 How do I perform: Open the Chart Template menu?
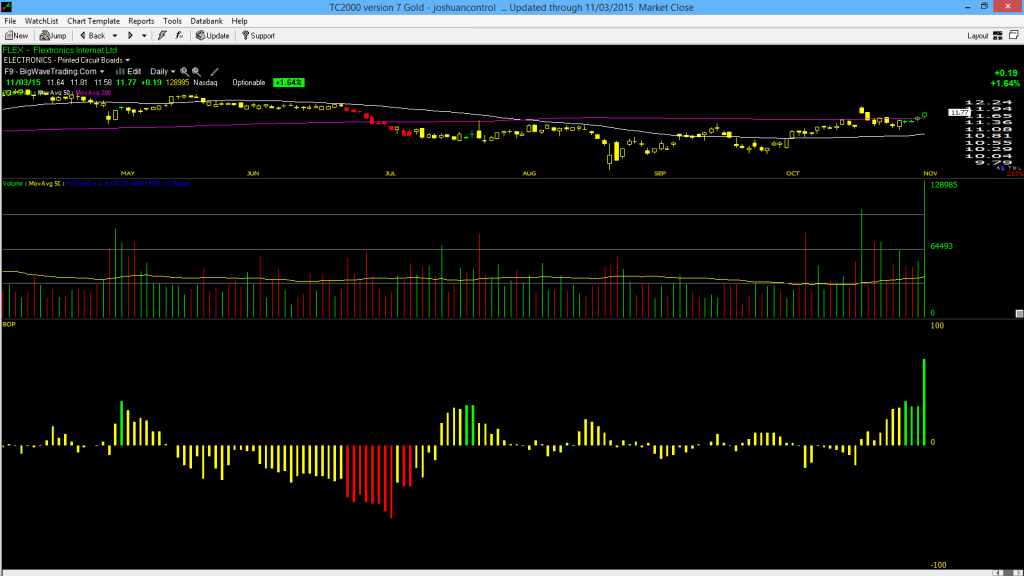point(93,21)
